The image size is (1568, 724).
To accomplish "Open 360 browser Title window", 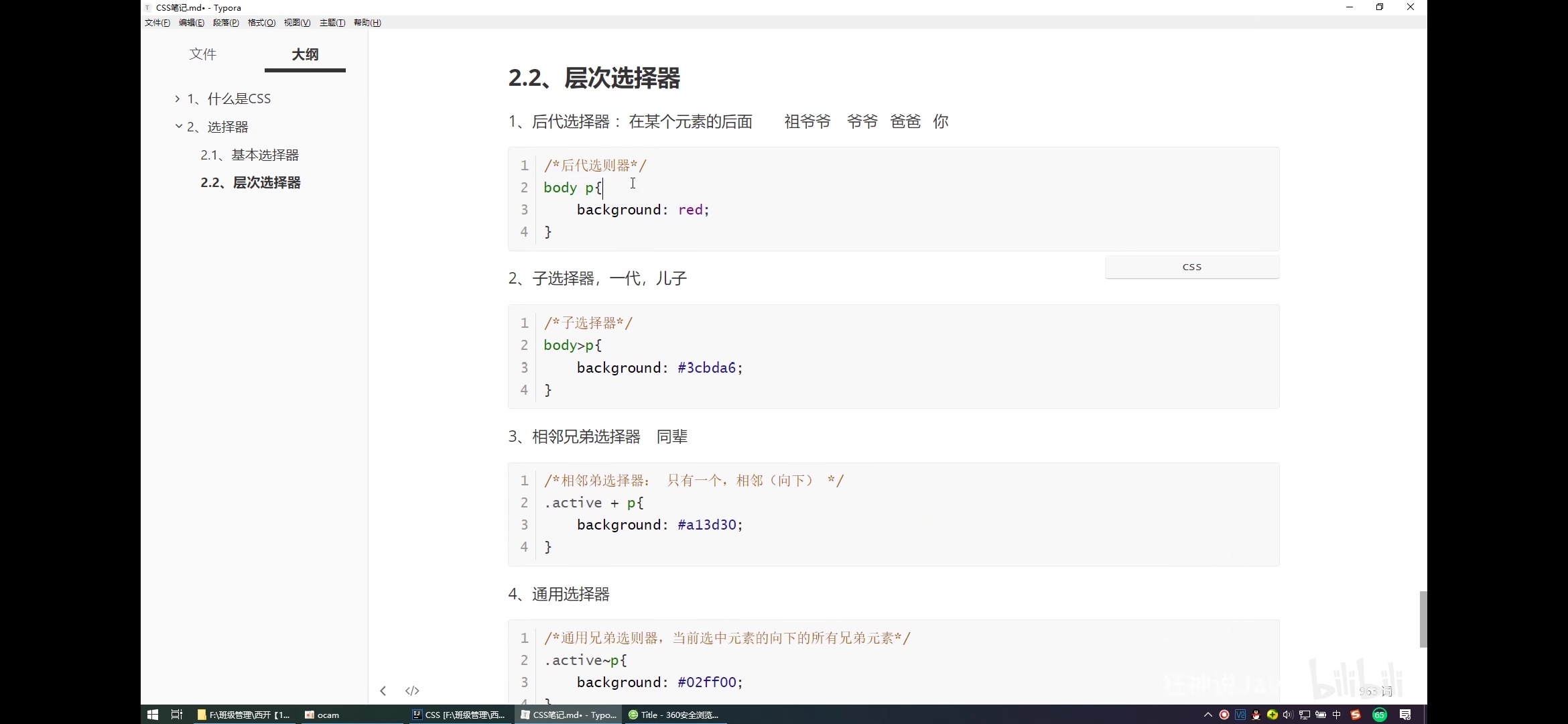I will (673, 715).
